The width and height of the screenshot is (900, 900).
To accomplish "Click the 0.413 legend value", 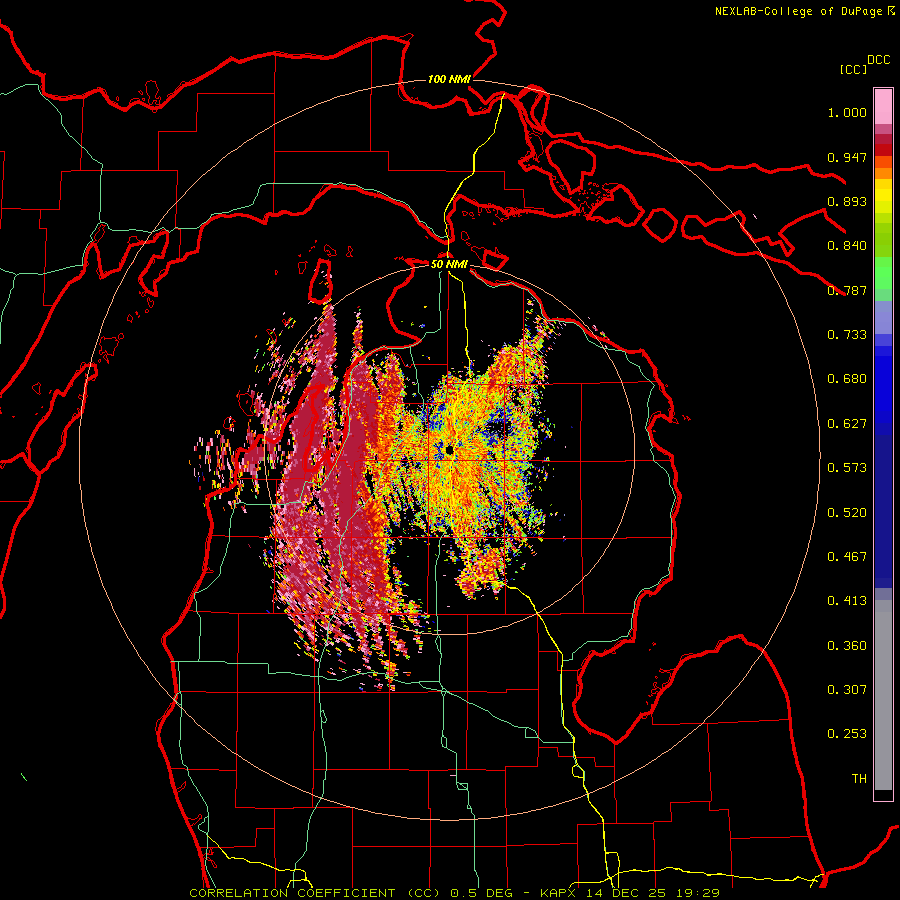I will 847,601.
